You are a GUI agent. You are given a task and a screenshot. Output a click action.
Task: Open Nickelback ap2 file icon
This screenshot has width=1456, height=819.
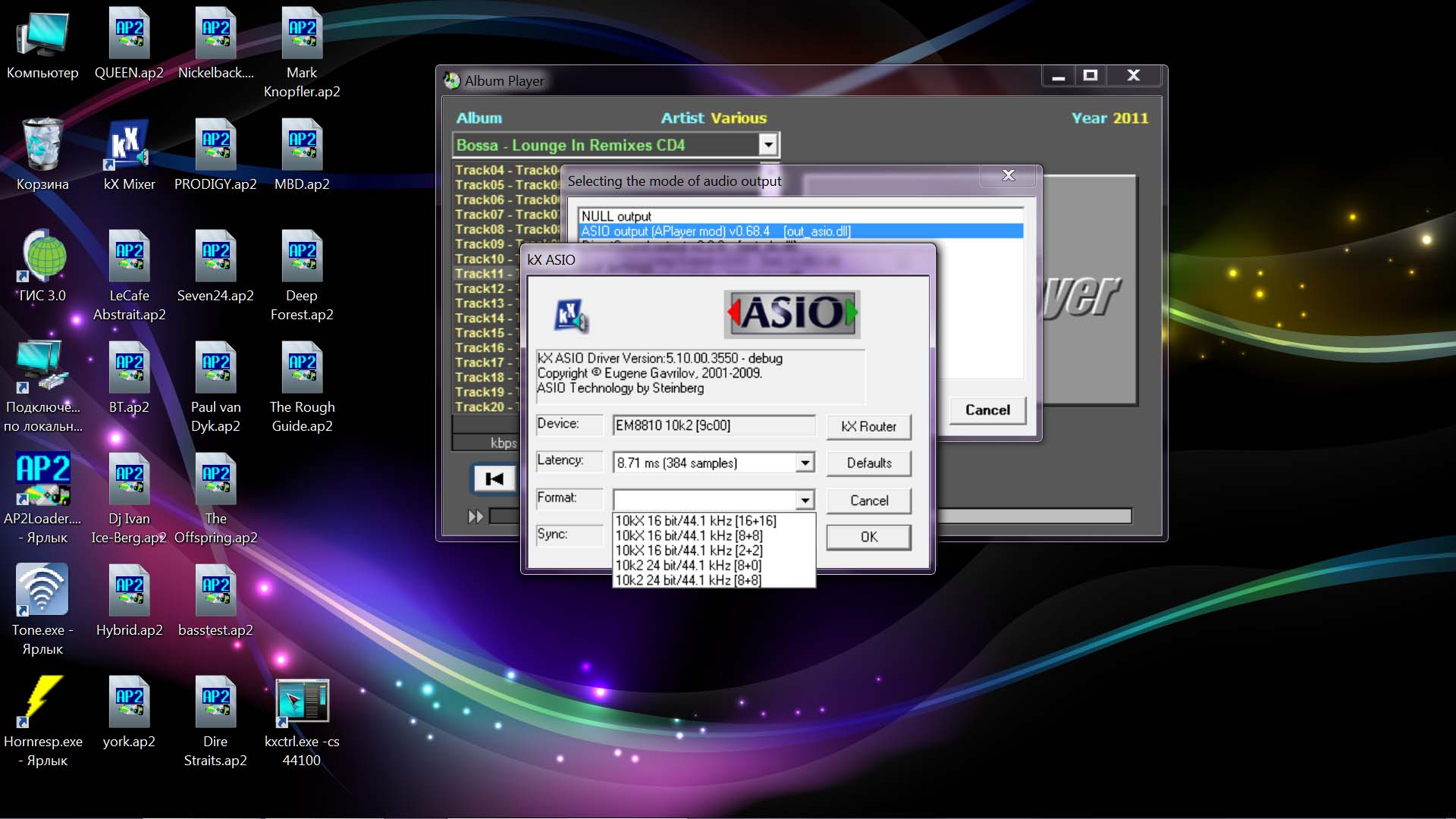coord(215,34)
